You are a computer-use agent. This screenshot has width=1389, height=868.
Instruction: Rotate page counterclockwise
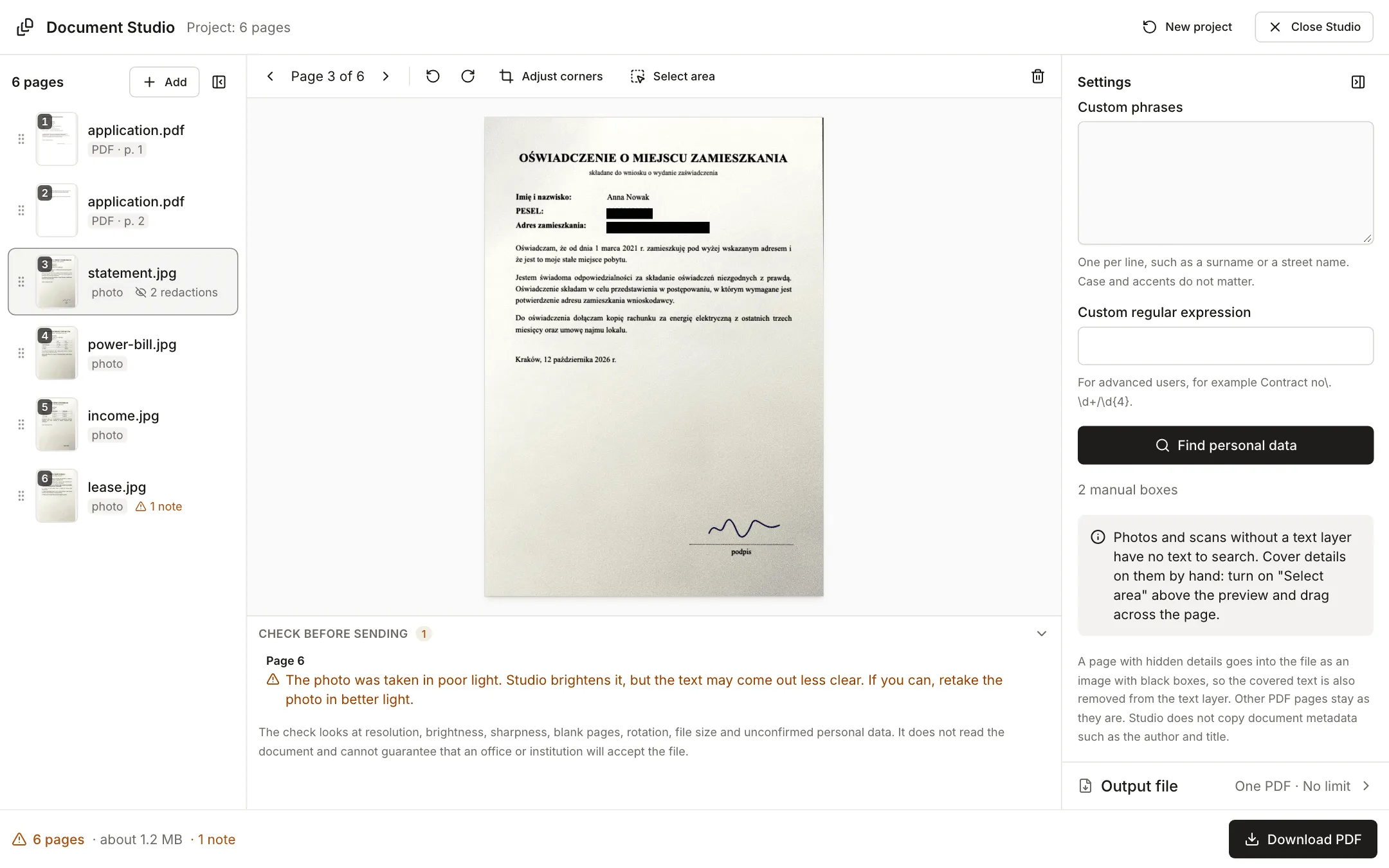[433, 77]
